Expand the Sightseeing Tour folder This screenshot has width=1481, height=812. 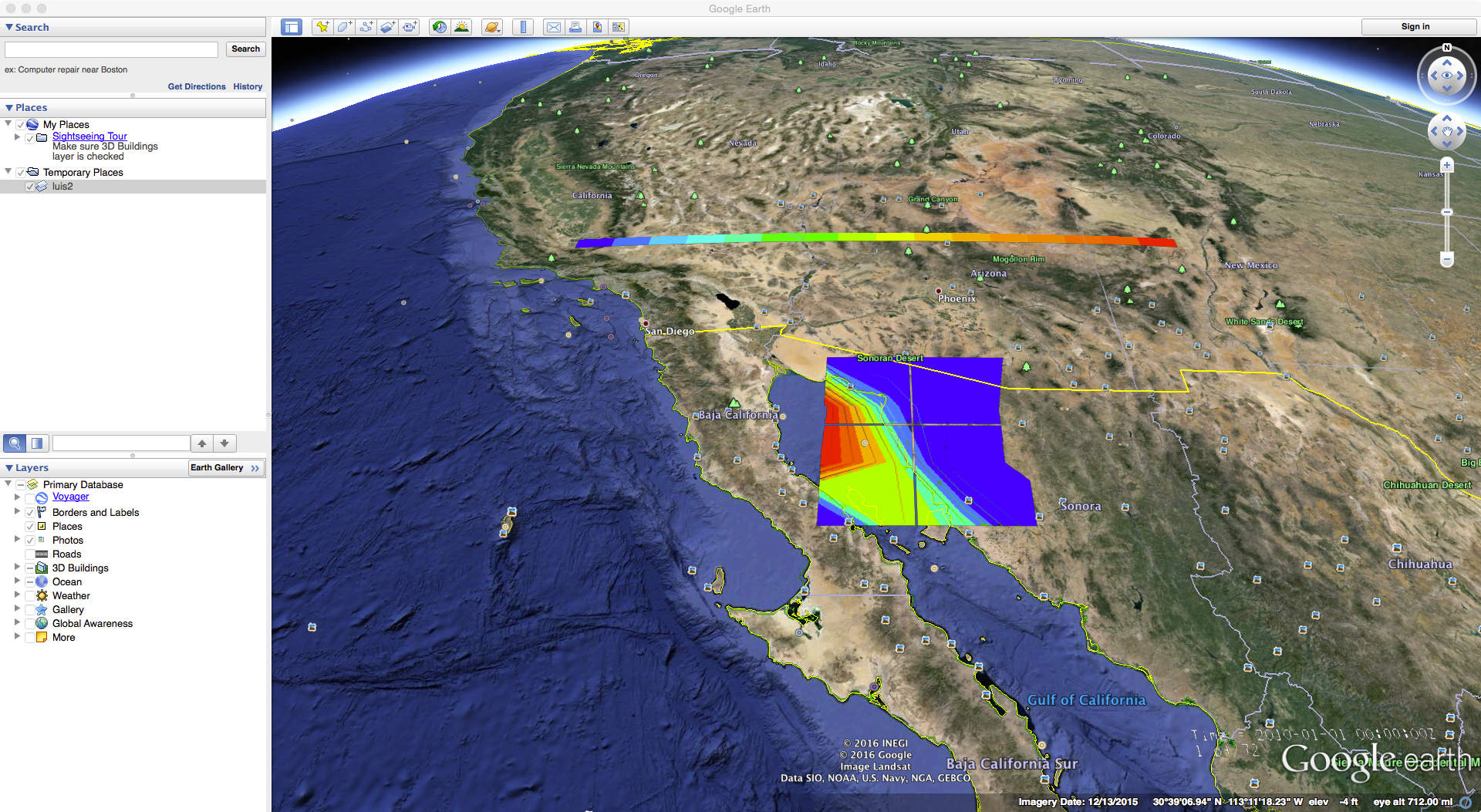(17, 136)
